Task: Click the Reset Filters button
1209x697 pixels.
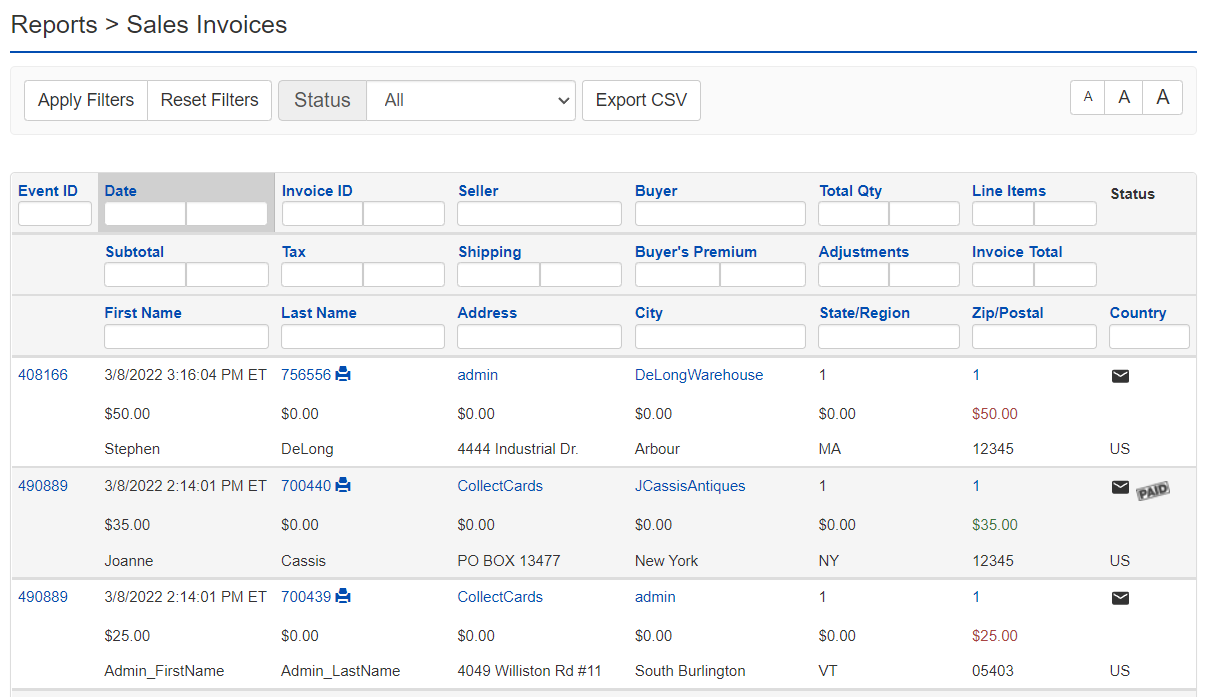Action: (x=209, y=100)
